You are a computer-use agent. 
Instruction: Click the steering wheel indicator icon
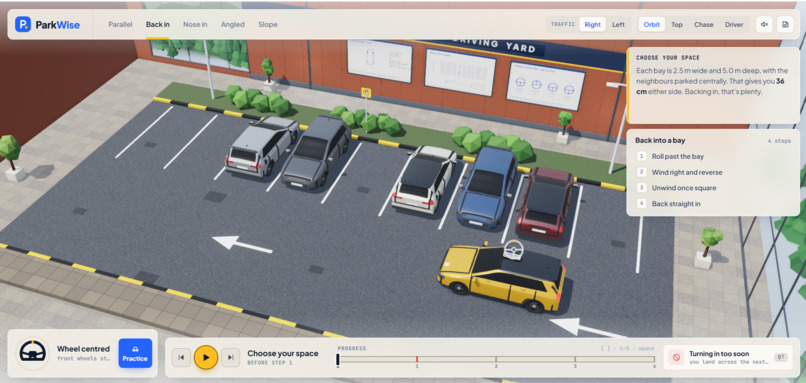point(32,353)
